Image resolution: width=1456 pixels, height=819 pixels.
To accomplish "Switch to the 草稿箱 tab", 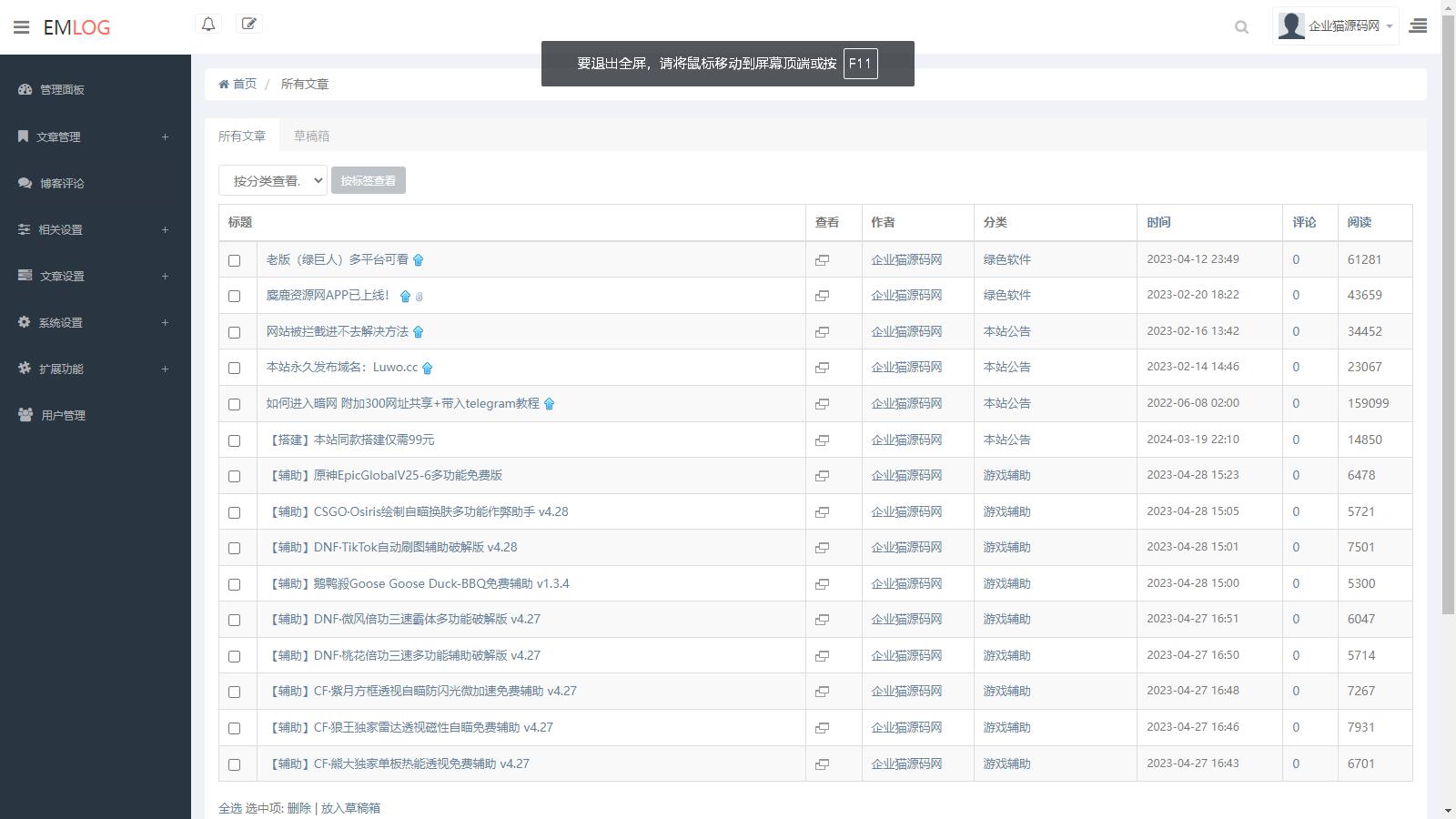I will pyautogui.click(x=311, y=136).
